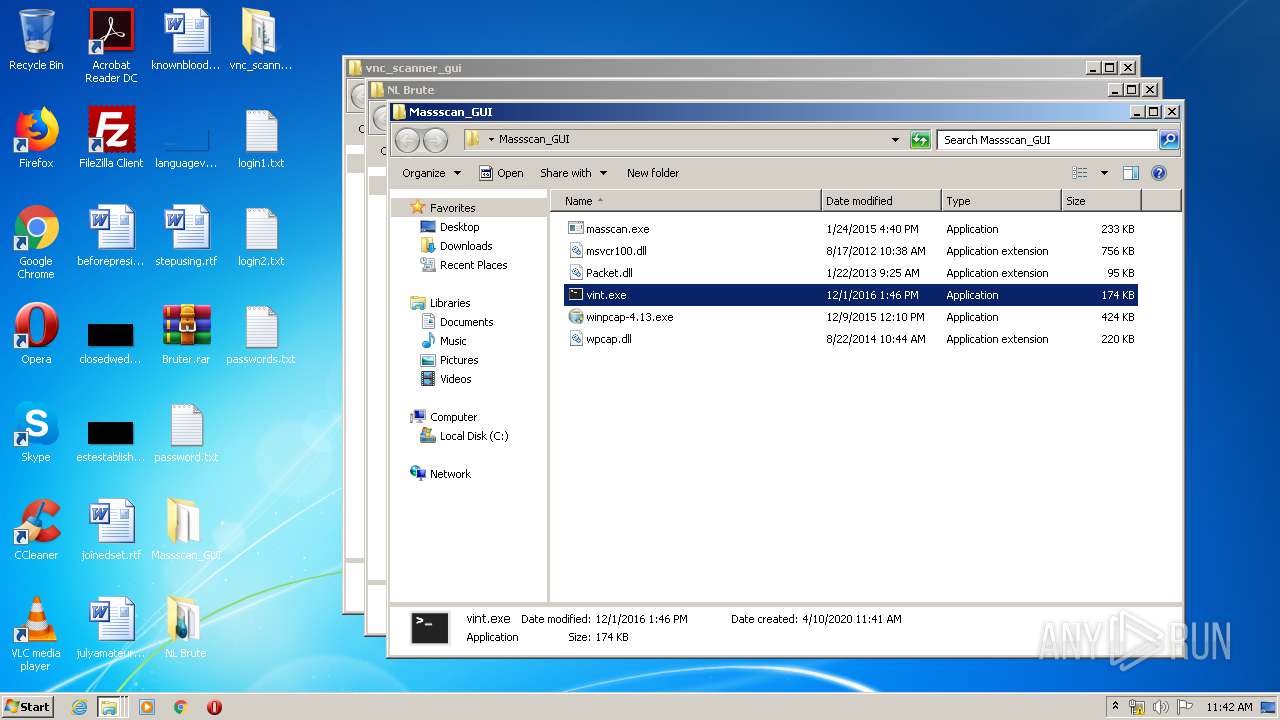Viewport: 1280px width, 720px height.
Task: Toggle the preview pane button
Action: (x=1131, y=173)
